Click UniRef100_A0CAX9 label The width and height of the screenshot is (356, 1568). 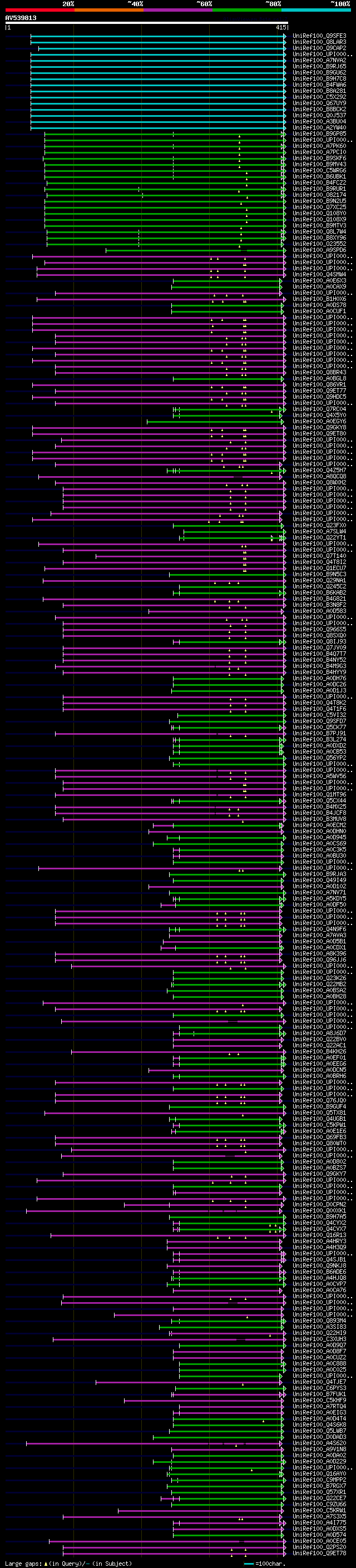[319, 286]
